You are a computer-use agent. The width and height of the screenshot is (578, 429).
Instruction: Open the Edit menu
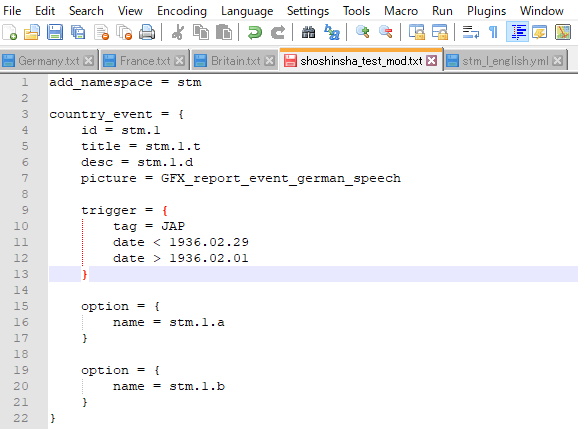point(45,11)
